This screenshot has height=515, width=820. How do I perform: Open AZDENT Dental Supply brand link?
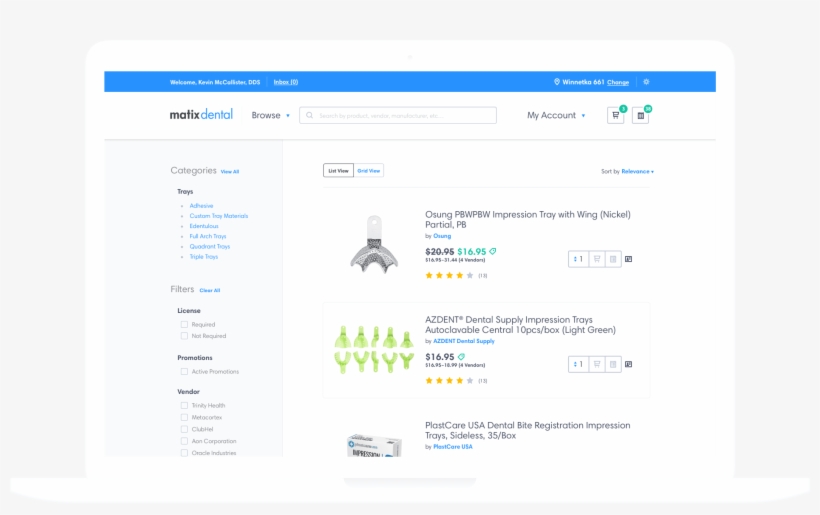point(464,341)
